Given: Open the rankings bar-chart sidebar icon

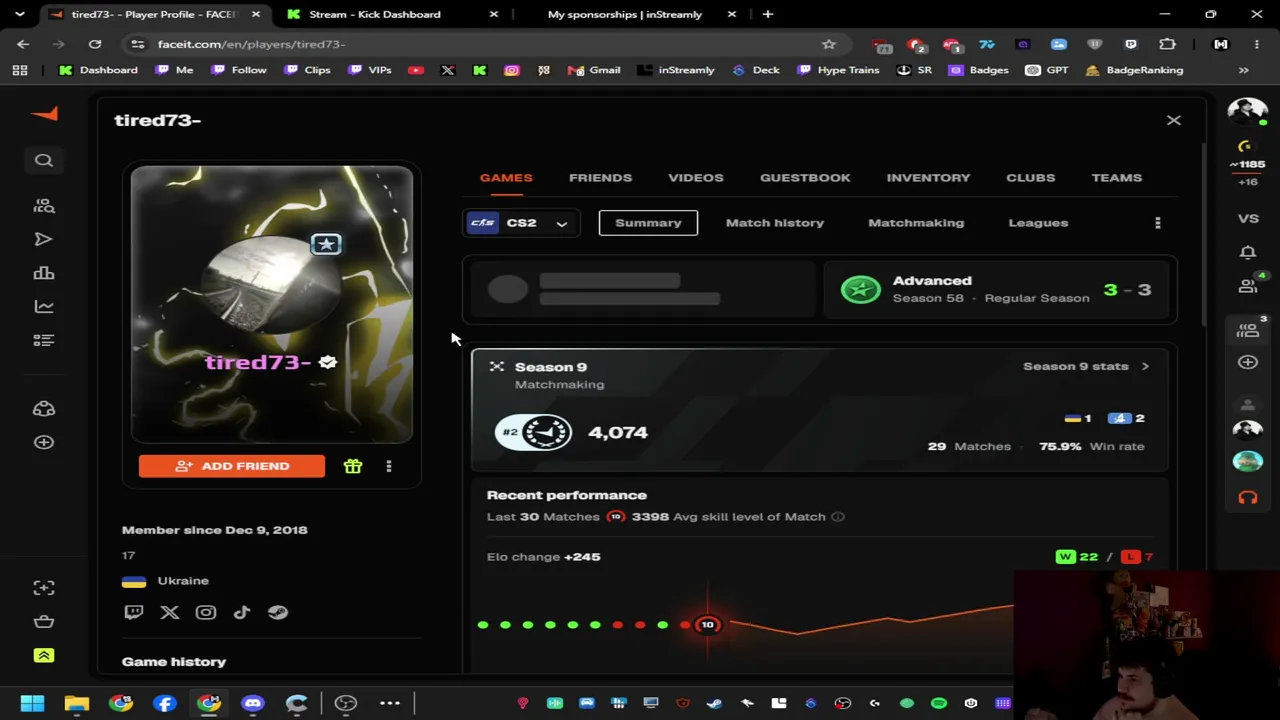Looking at the screenshot, I should pyautogui.click(x=43, y=273).
